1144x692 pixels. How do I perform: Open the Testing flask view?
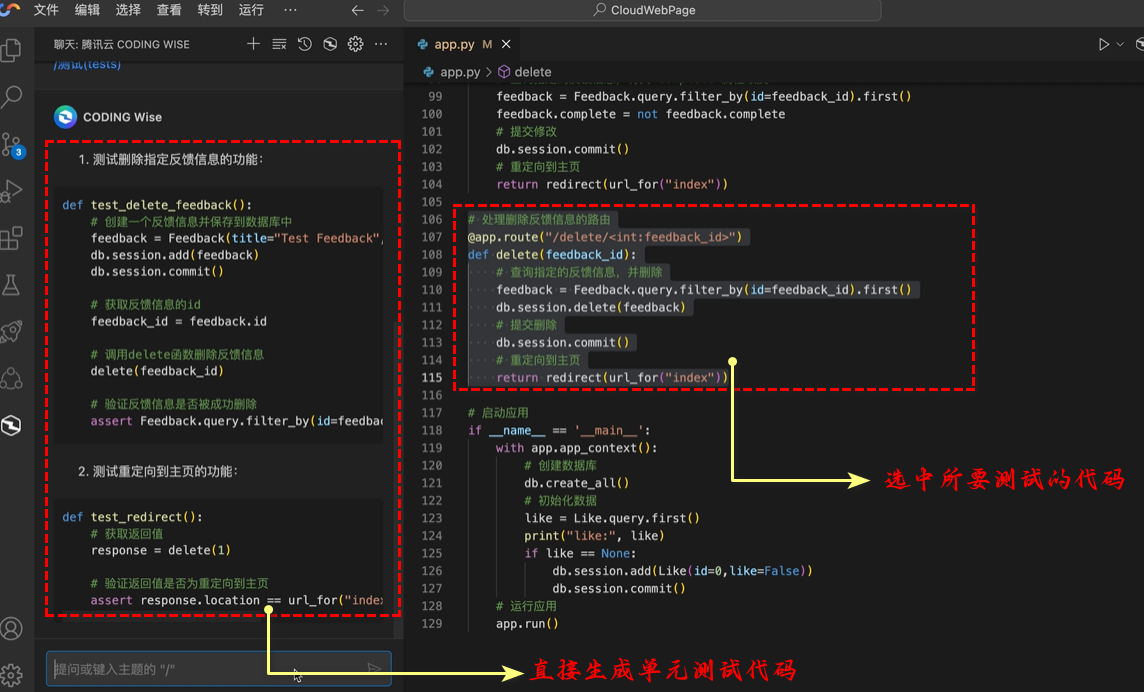pos(12,285)
